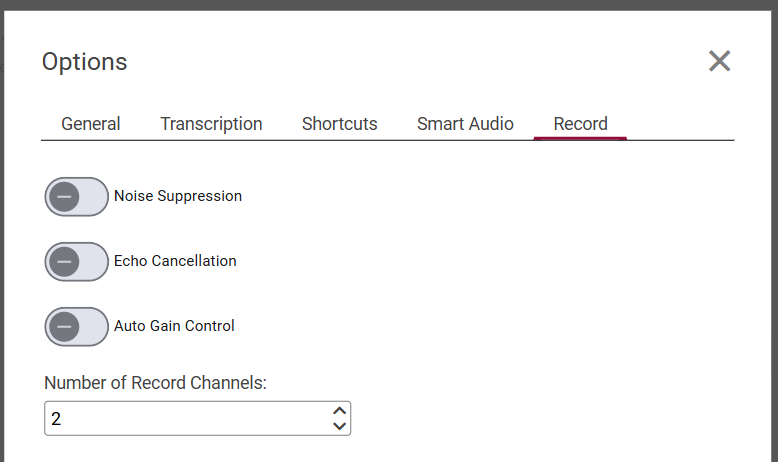Open the Transcription tab
Screen dimensions: 778x462
pyautogui.click(x=211, y=124)
